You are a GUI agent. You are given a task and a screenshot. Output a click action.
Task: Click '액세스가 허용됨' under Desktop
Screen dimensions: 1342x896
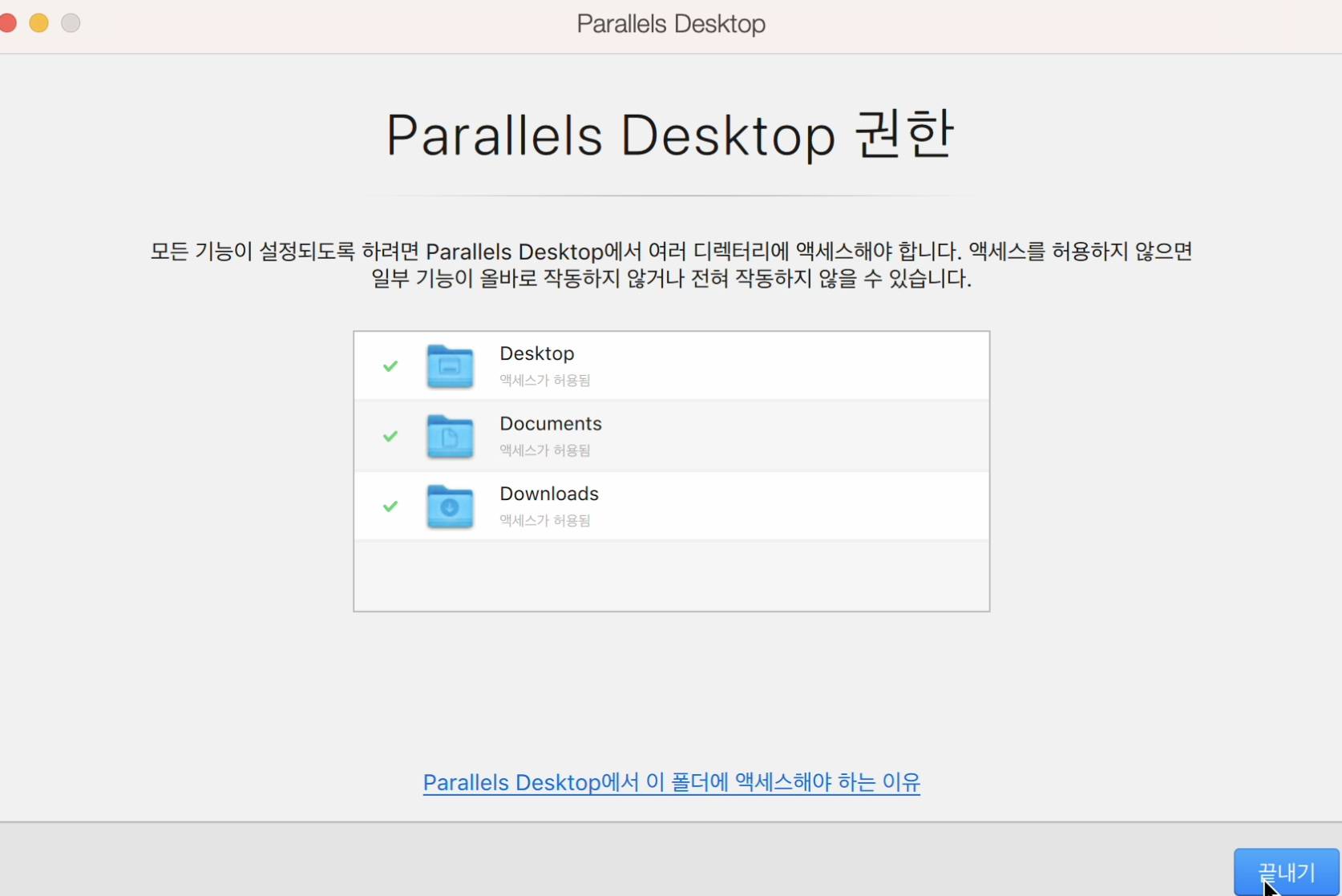pyautogui.click(x=545, y=380)
